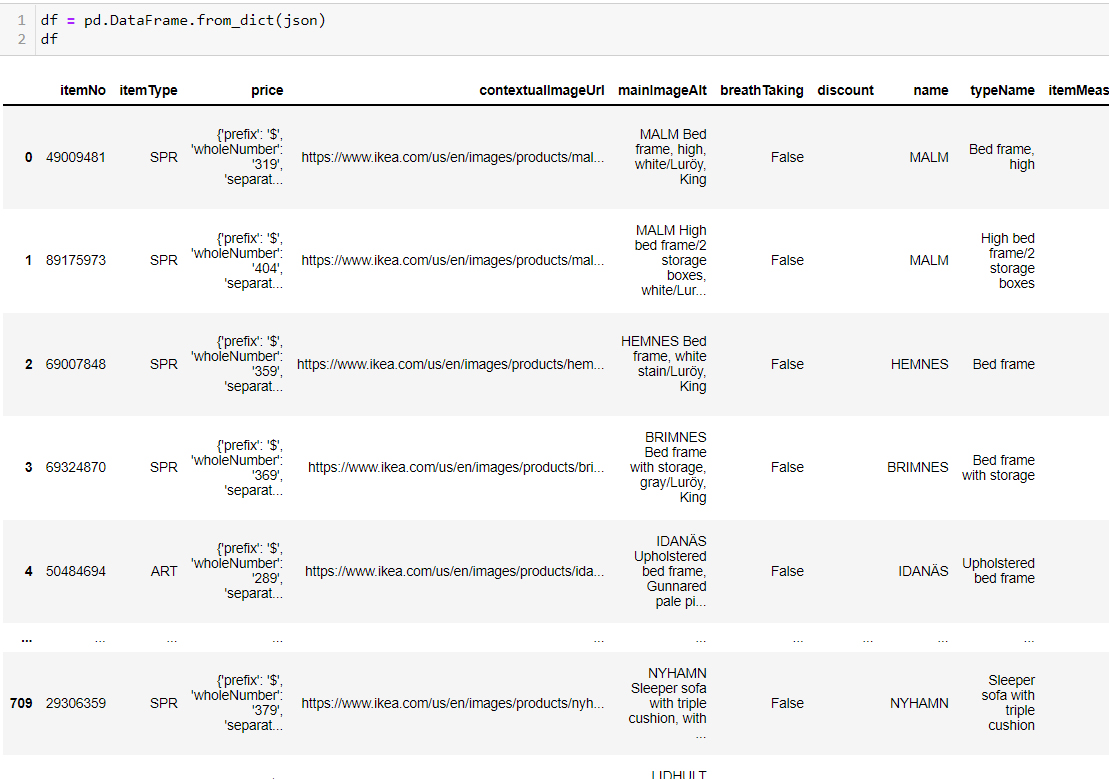Click the BRIMNES row's False breathTaking value
Viewport: 1109px width, 779px height.
click(787, 467)
